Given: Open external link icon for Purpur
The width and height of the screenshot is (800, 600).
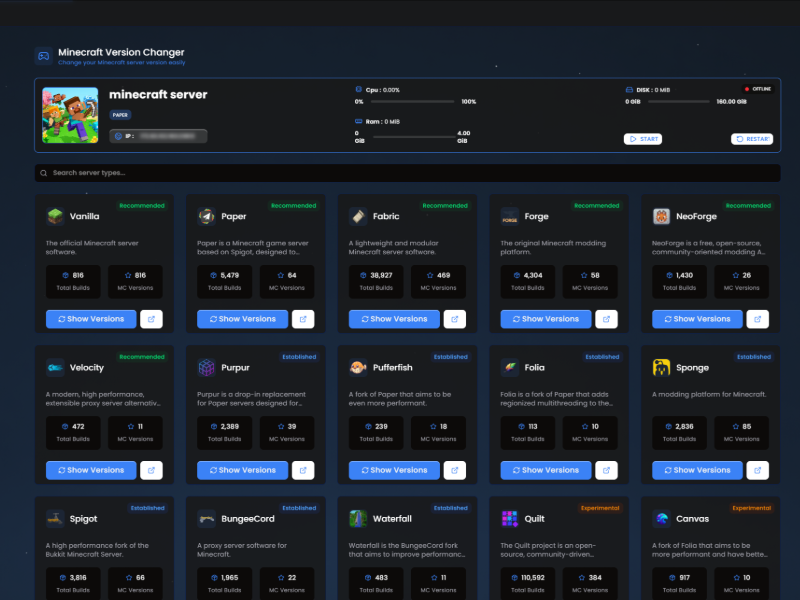Looking at the screenshot, I should pos(303,470).
